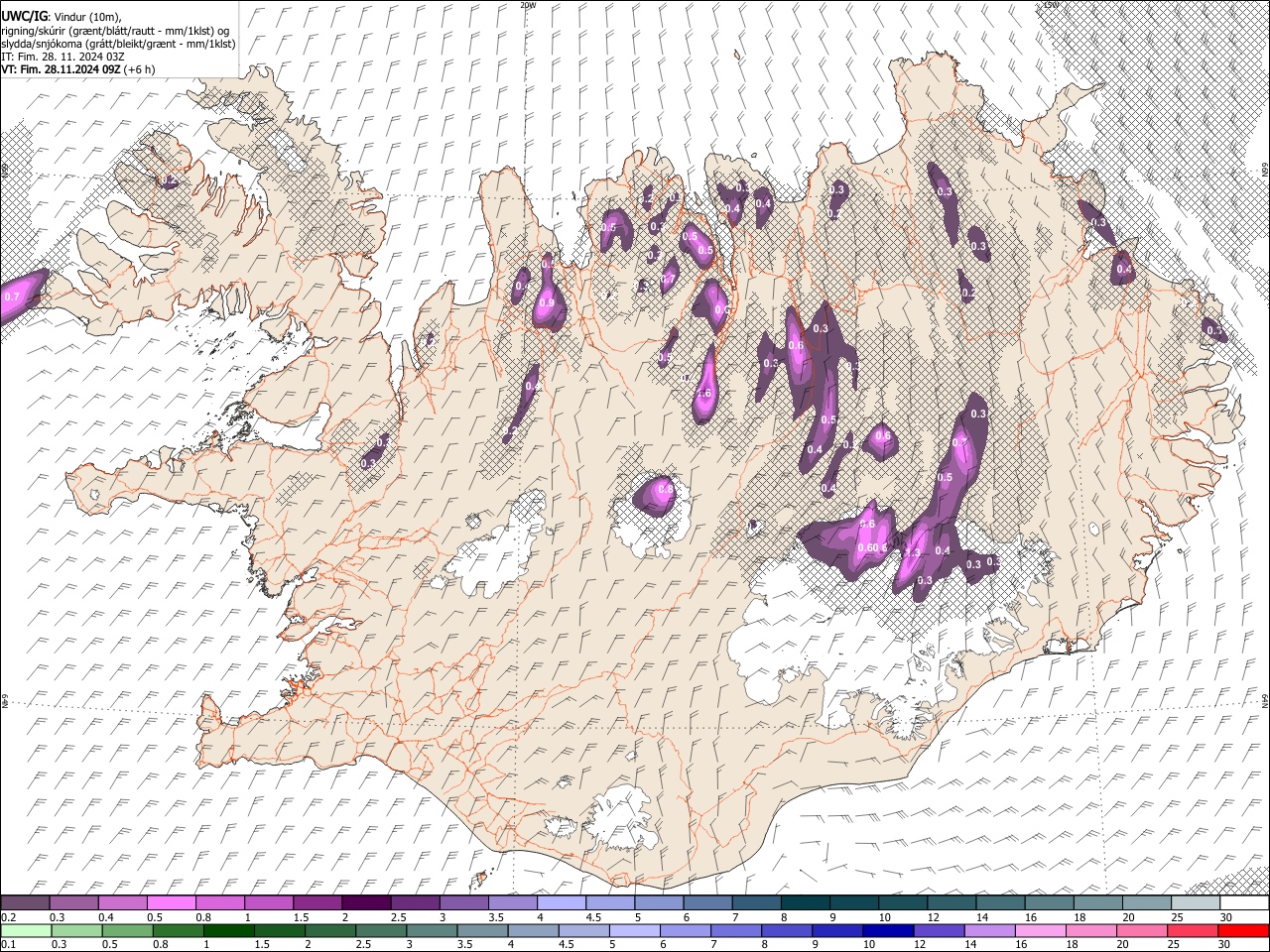Click the dark teal 8–9 snow legend swatch
1270x952 pixels.
pos(806,903)
